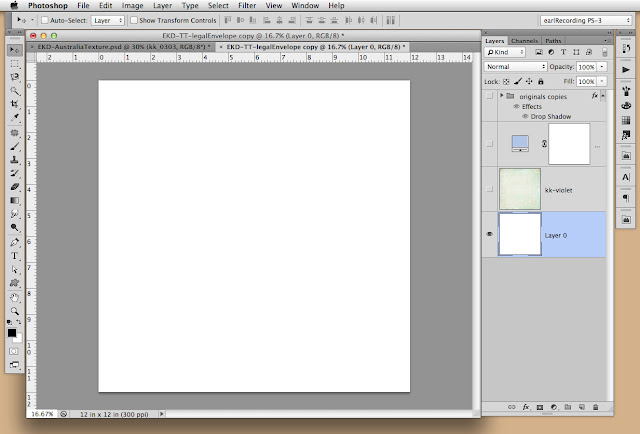The image size is (640, 434).
Task: Click the background color swatch
Action: 18,339
